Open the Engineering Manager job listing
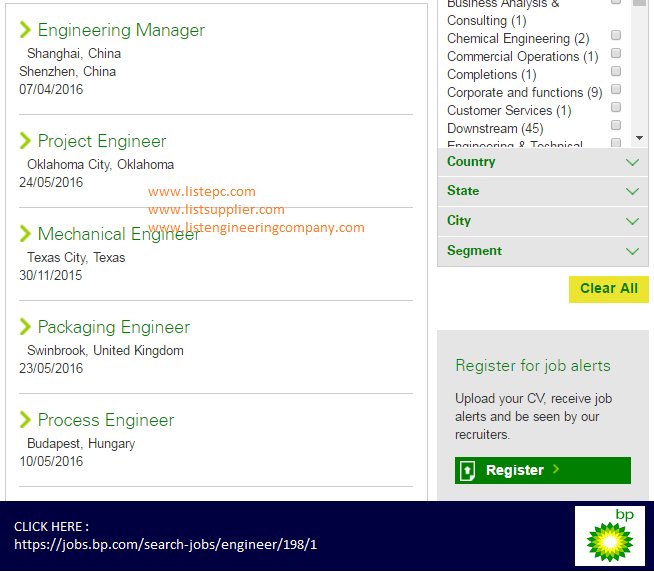 [x=121, y=30]
